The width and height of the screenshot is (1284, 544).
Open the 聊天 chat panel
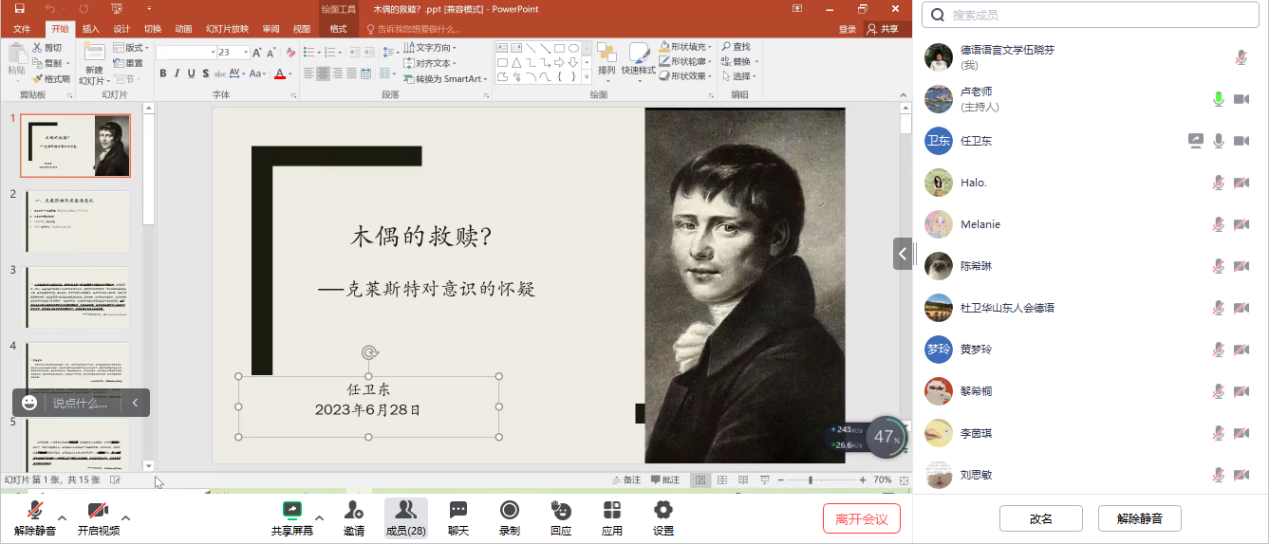pos(458,511)
